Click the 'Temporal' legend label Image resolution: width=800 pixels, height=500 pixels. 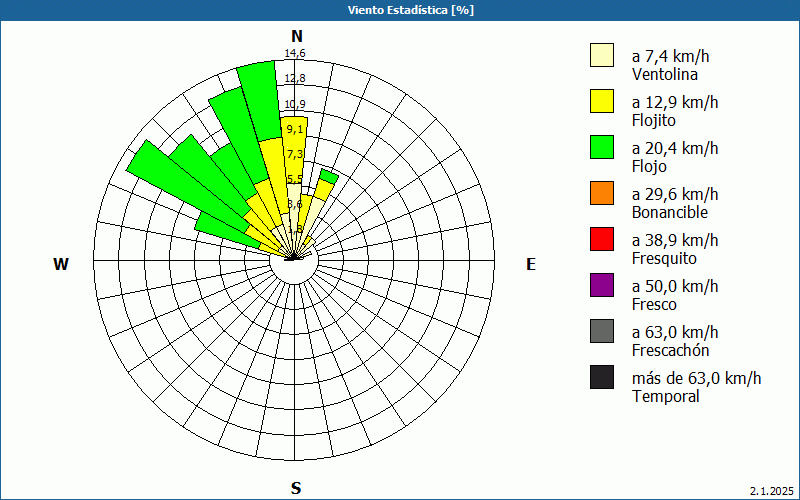pyautogui.click(x=666, y=396)
